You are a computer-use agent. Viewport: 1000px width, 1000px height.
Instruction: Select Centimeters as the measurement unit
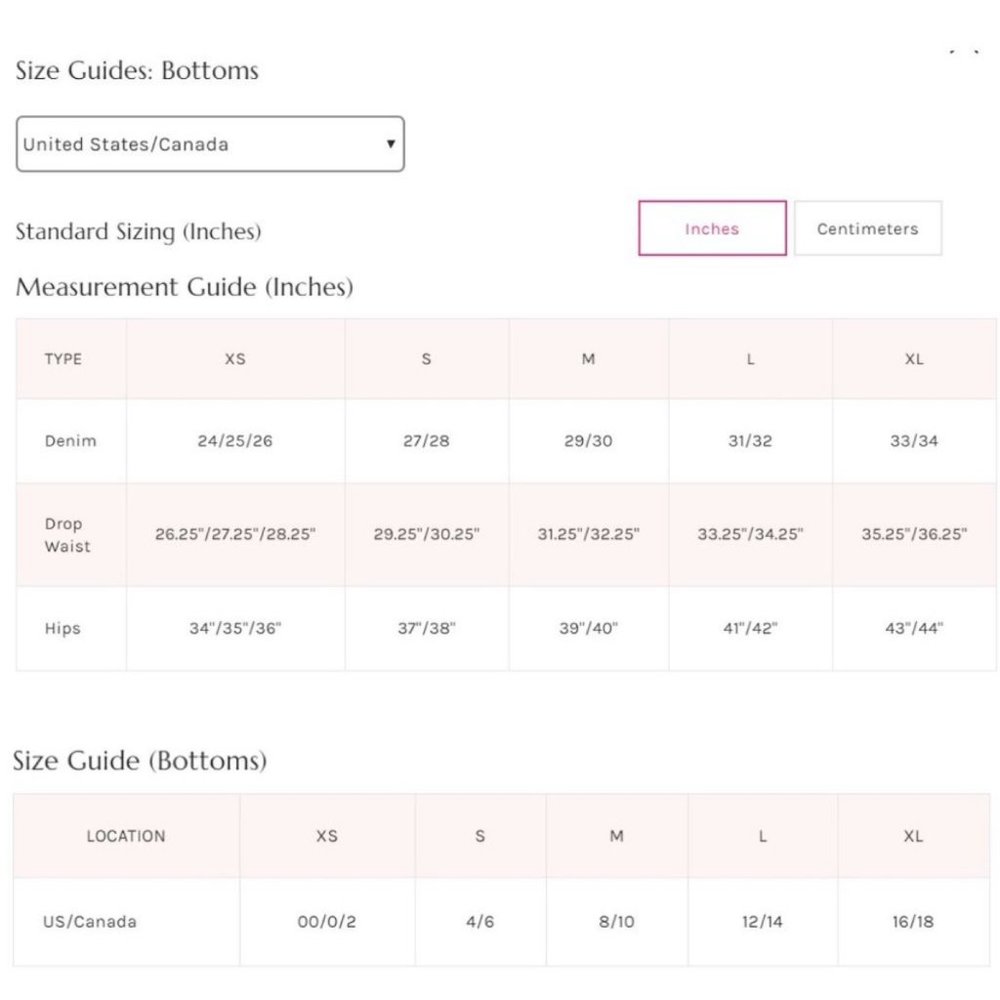868,228
